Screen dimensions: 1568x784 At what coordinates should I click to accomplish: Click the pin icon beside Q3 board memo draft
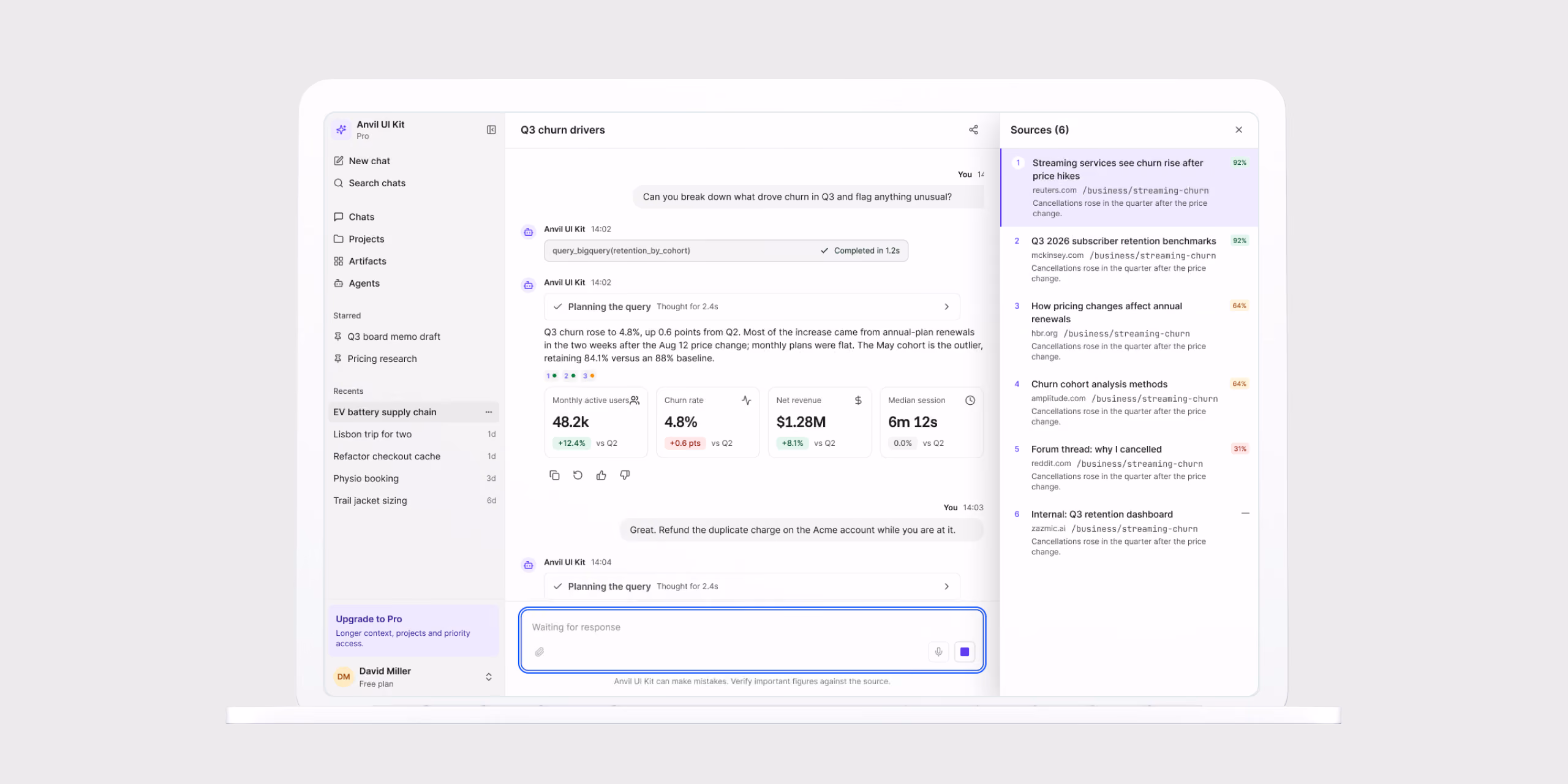tap(337, 337)
